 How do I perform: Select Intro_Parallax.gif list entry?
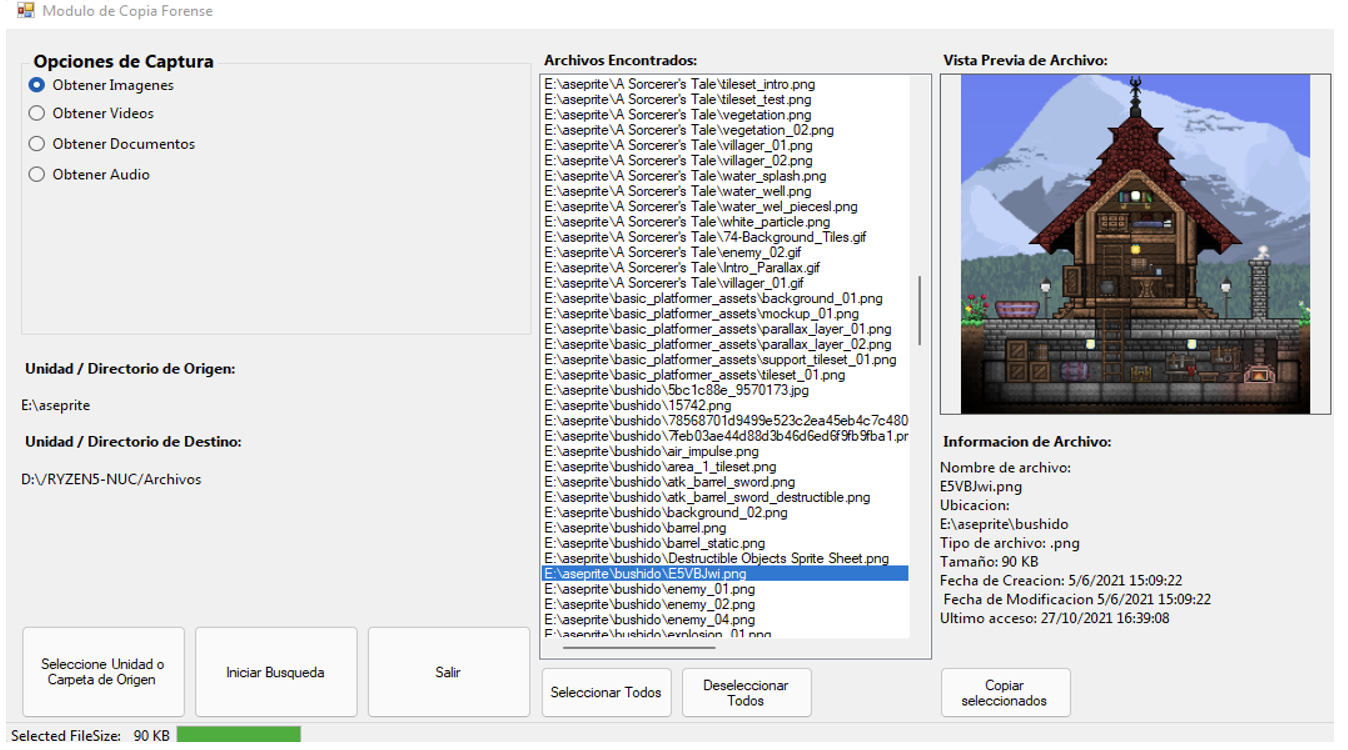(x=725, y=268)
